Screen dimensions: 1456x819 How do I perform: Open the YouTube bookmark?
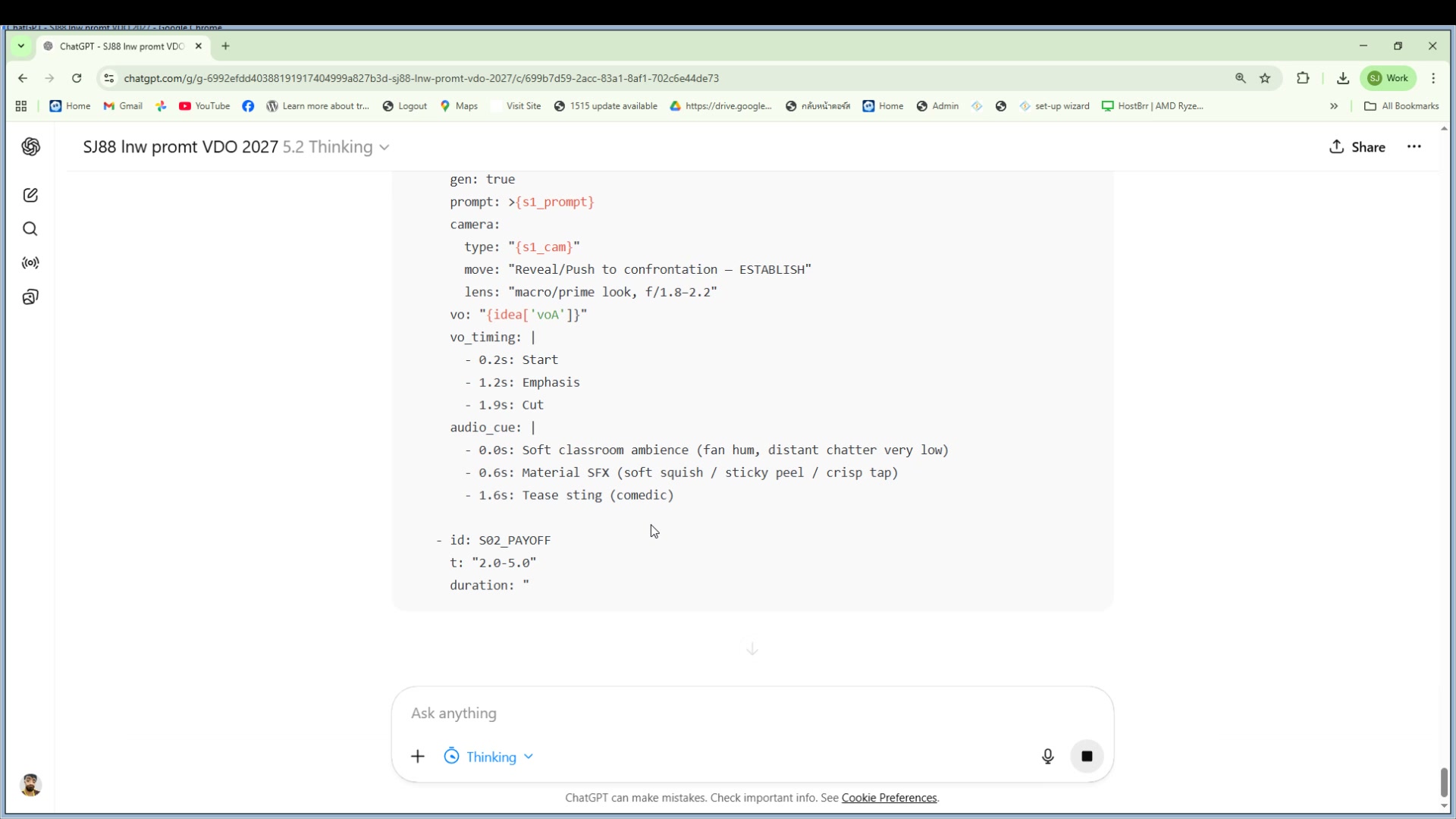pos(205,106)
